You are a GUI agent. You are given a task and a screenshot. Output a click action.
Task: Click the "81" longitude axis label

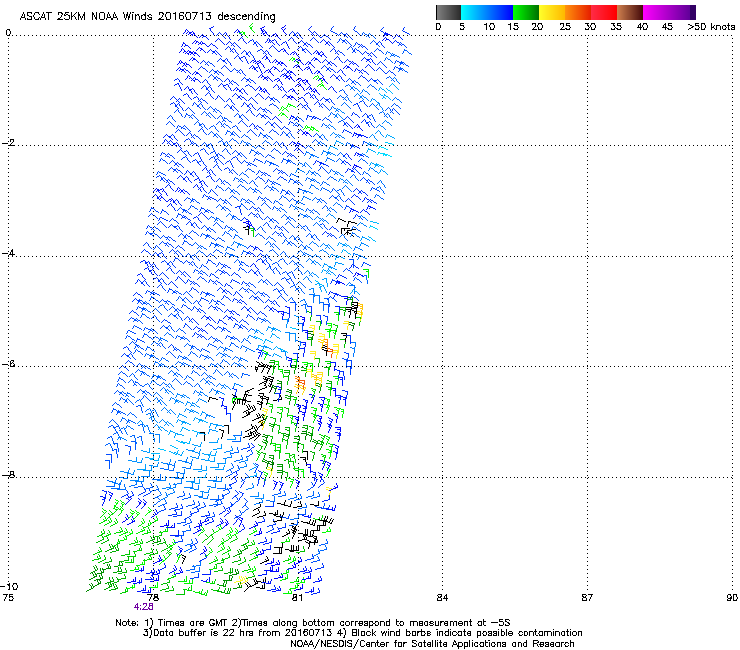tap(297, 598)
